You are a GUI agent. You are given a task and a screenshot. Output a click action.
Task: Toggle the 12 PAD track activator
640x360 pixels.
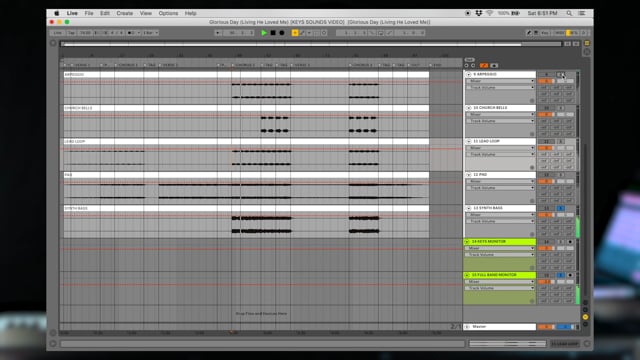coord(546,175)
